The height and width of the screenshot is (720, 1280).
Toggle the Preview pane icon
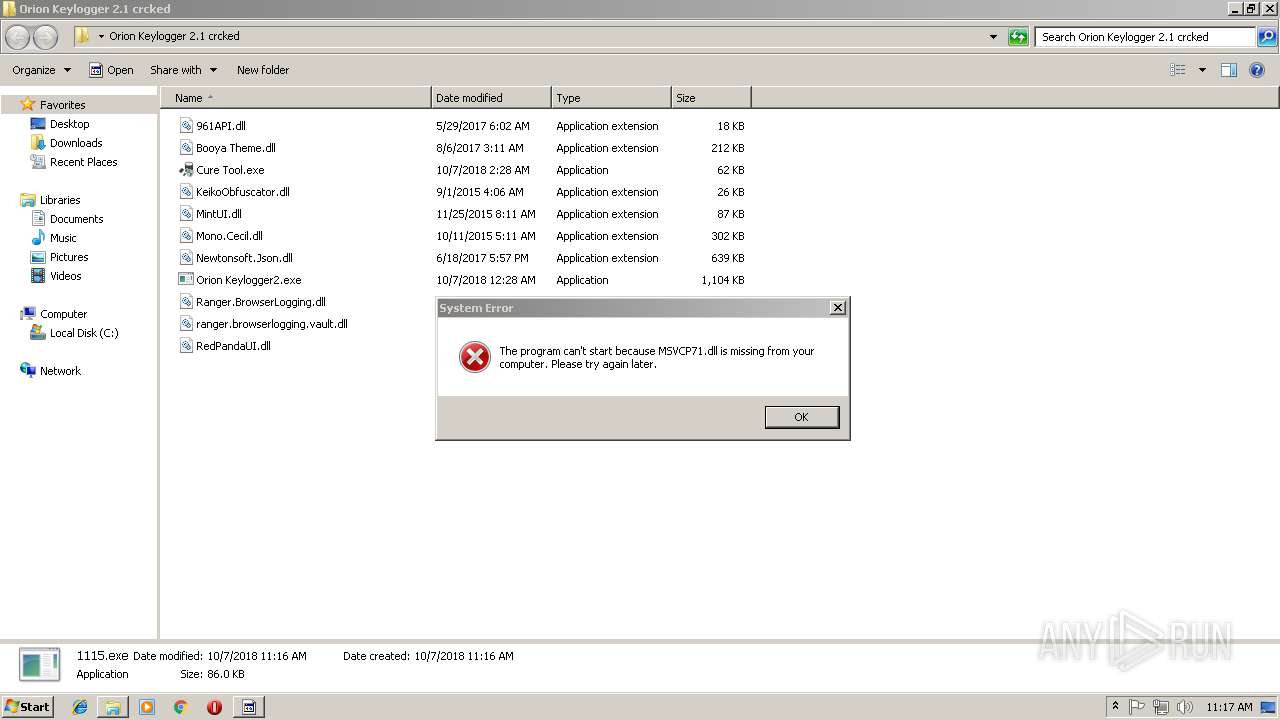pyautogui.click(x=1229, y=70)
